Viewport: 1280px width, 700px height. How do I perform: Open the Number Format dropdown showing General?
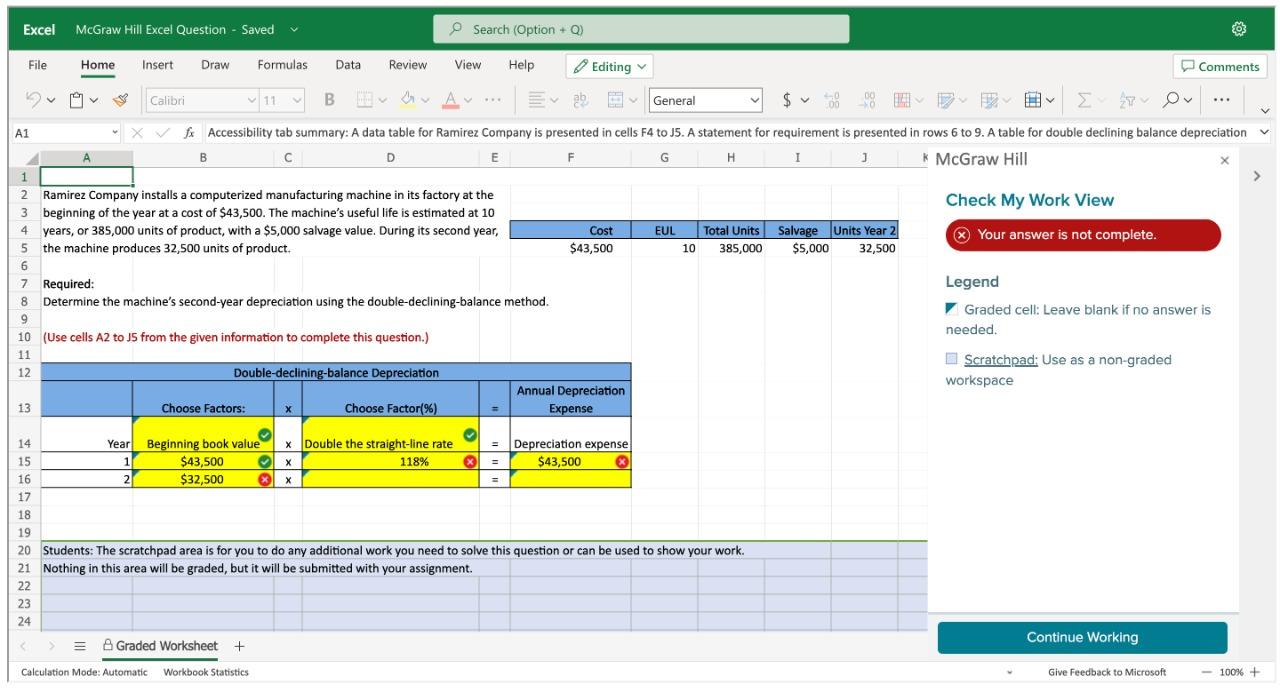[706, 101]
